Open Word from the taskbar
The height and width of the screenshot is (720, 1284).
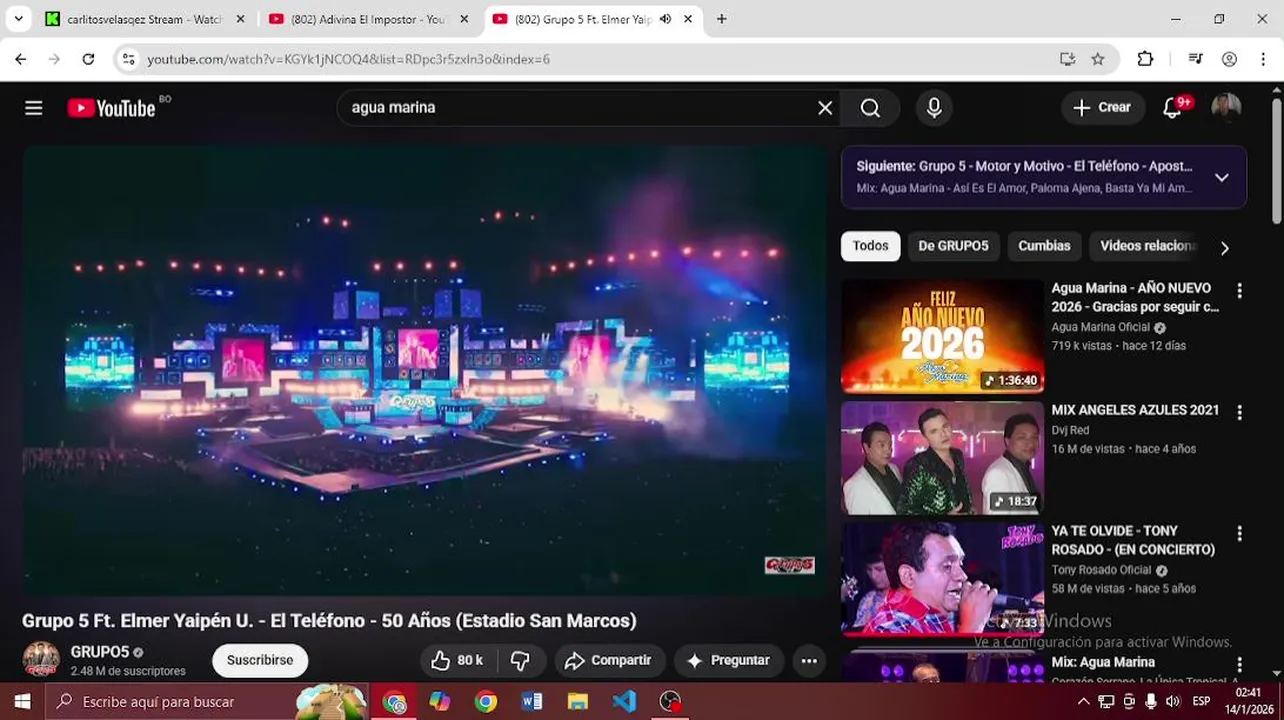(x=531, y=702)
